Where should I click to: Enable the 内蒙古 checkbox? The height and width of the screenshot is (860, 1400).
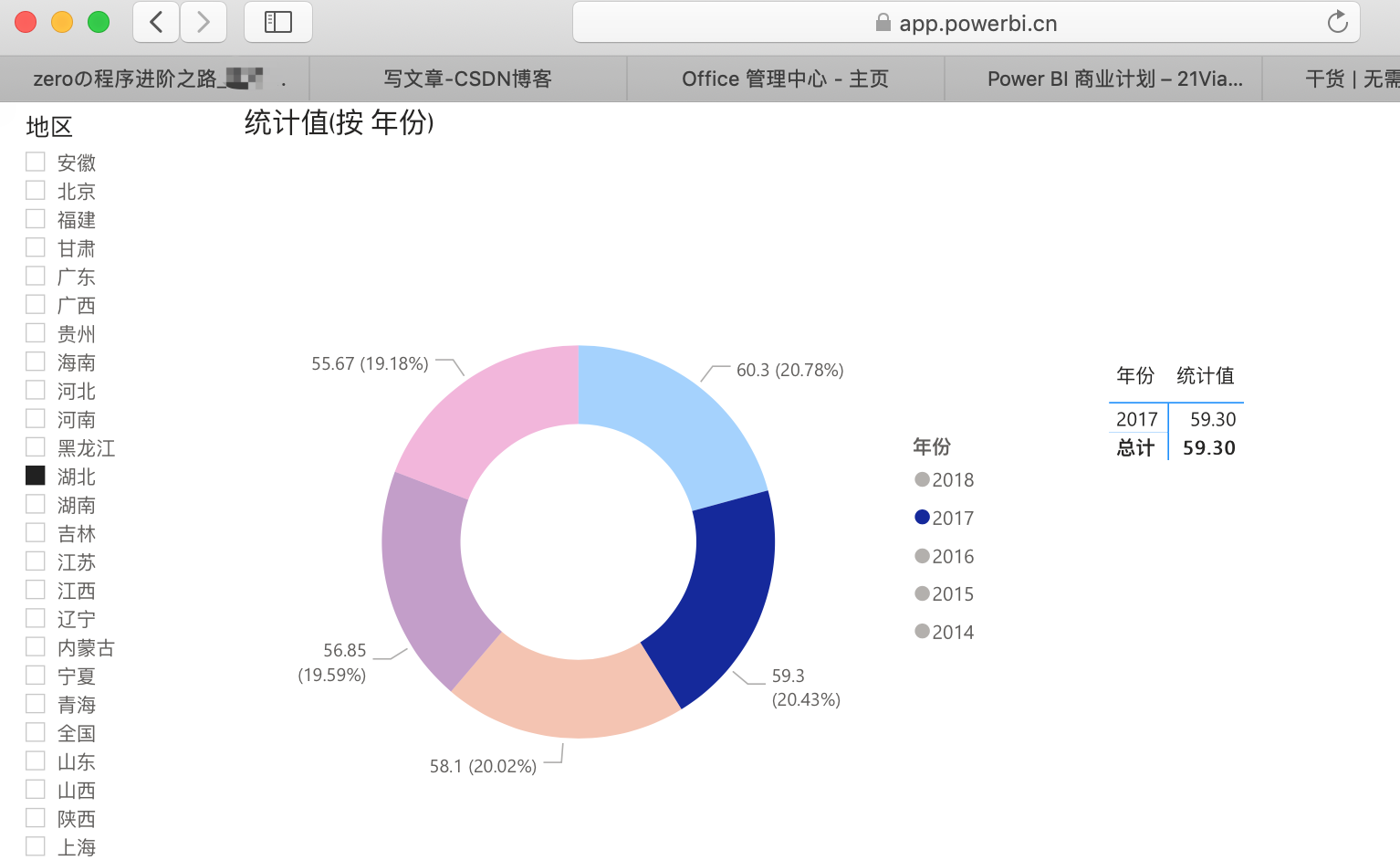[36, 646]
